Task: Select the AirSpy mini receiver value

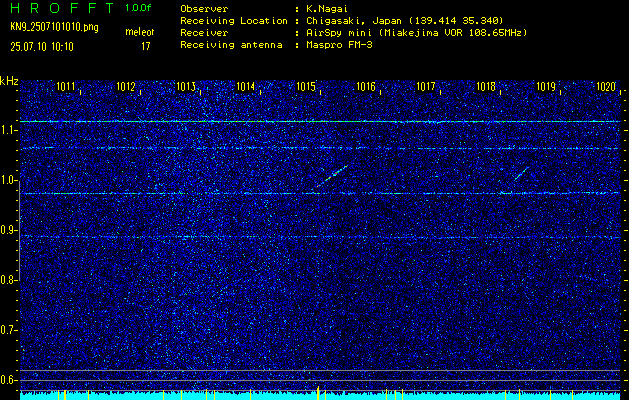Action: coord(417,32)
